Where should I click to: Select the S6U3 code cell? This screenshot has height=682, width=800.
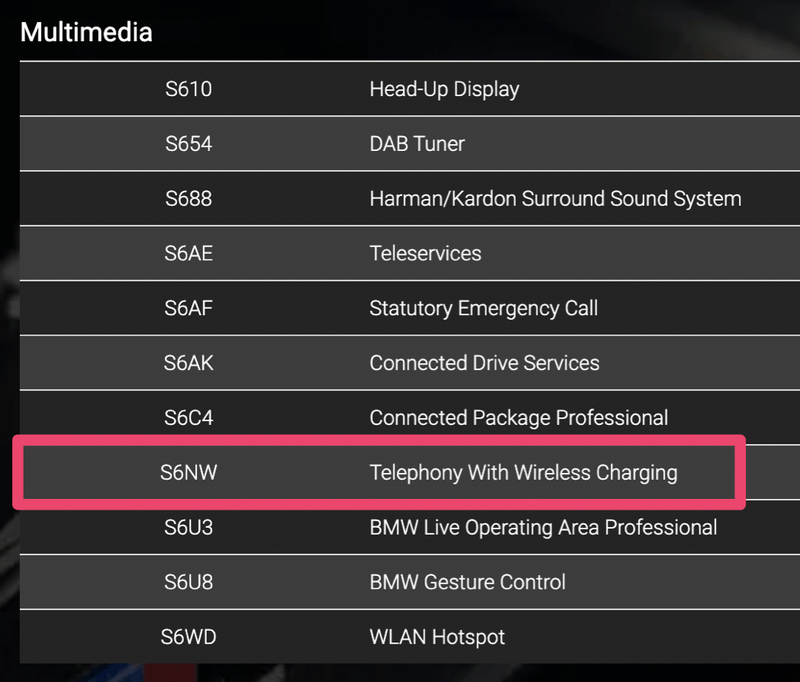click(x=188, y=527)
